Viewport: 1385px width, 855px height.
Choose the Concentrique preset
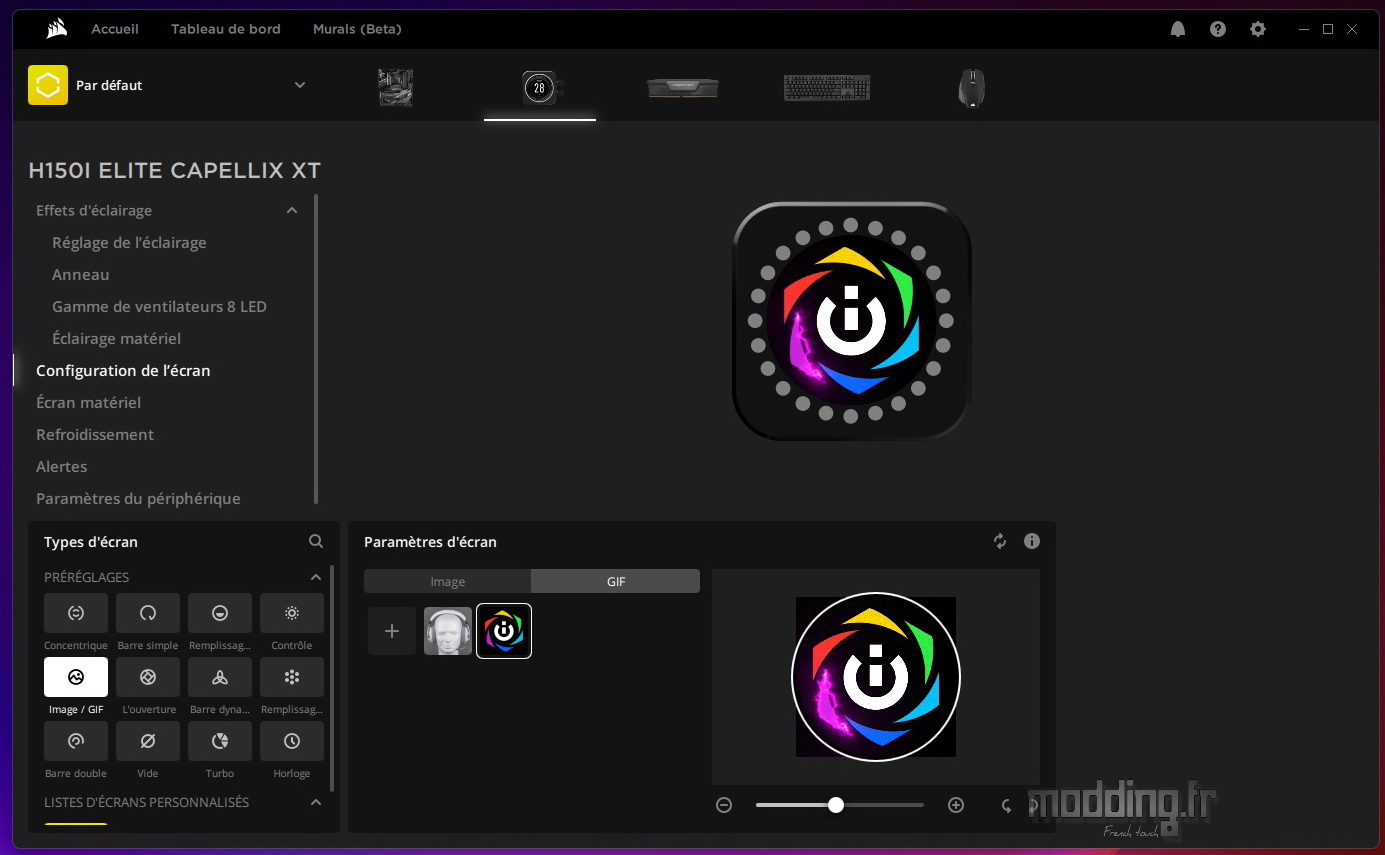(x=76, y=613)
